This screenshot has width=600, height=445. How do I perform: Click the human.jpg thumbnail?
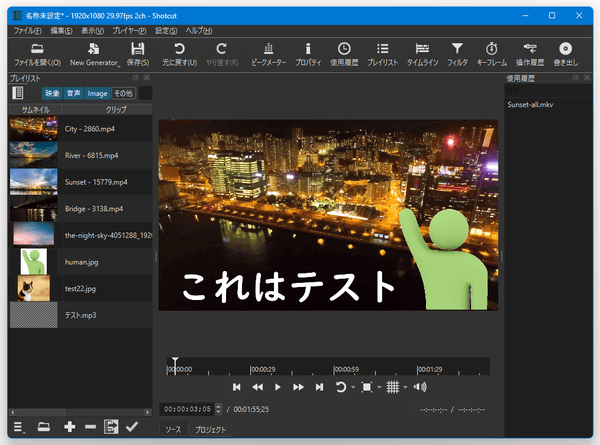[34, 262]
